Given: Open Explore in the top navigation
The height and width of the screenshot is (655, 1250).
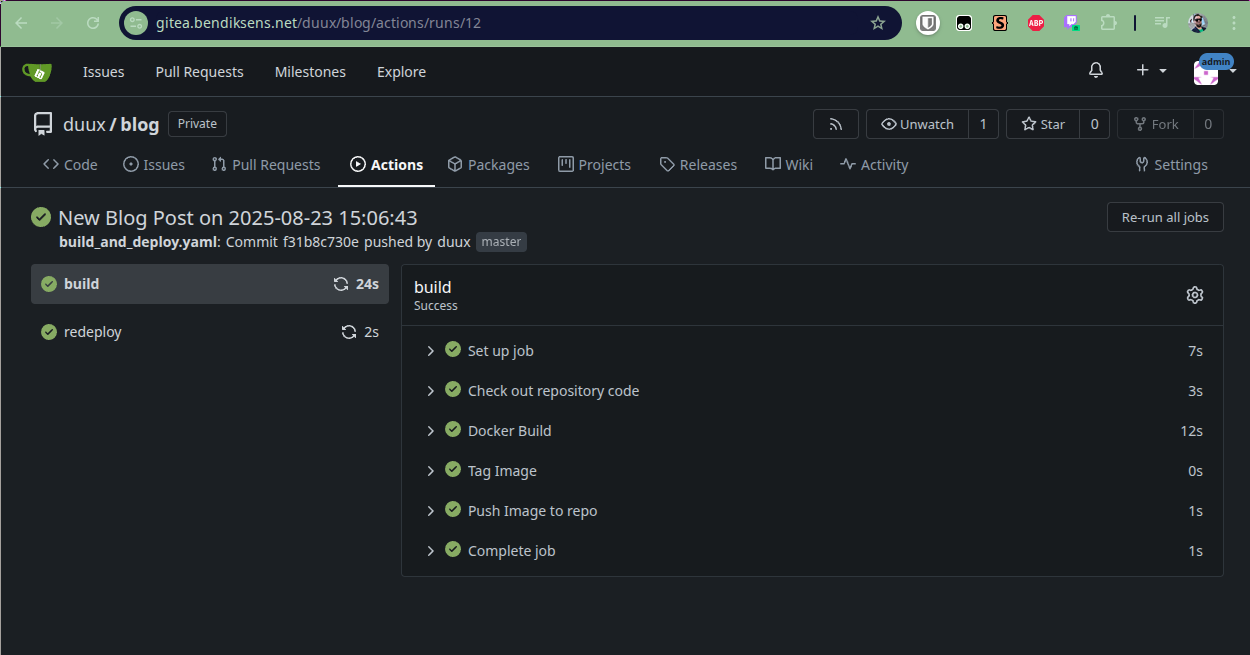Looking at the screenshot, I should (401, 72).
